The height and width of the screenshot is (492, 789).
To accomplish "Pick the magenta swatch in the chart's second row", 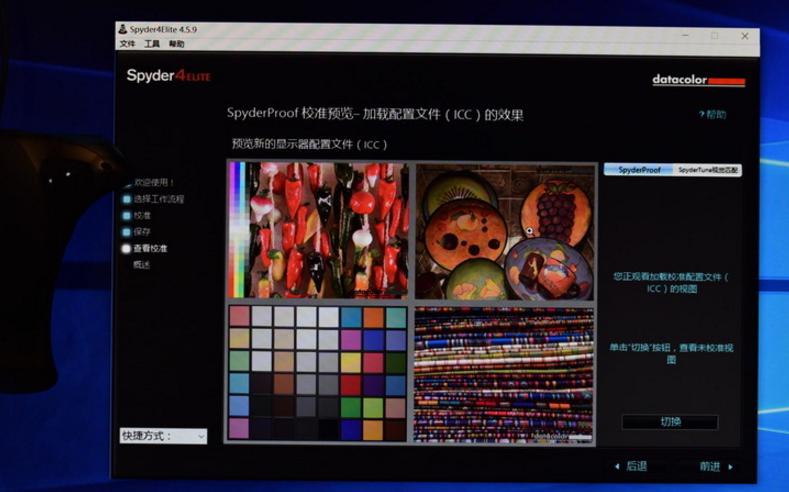I will pos(351,340).
